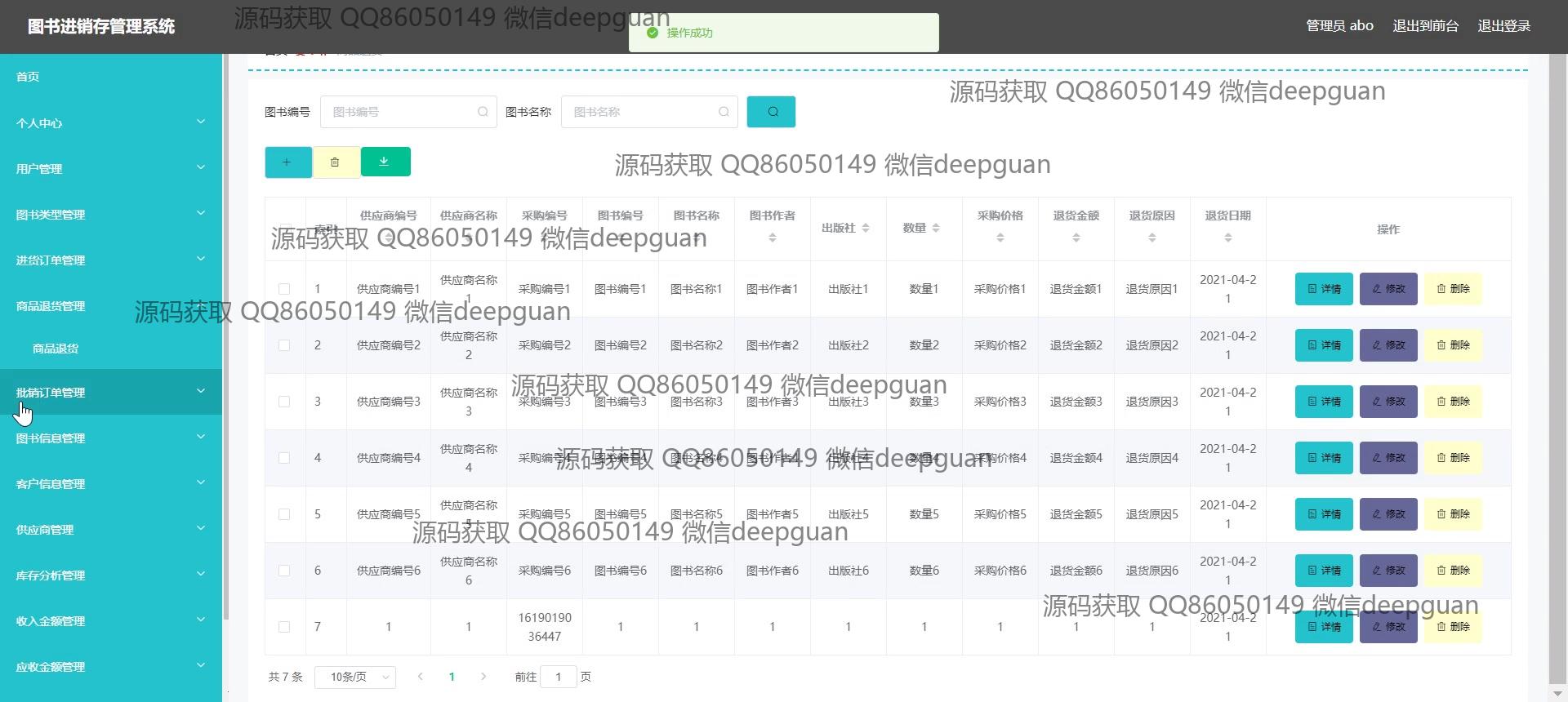The image size is (1568, 702).
Task: Tick the checkbox for row 1
Action: [284, 289]
